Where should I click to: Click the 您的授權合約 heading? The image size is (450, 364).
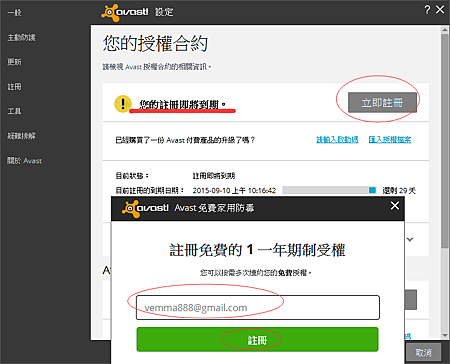tap(155, 43)
